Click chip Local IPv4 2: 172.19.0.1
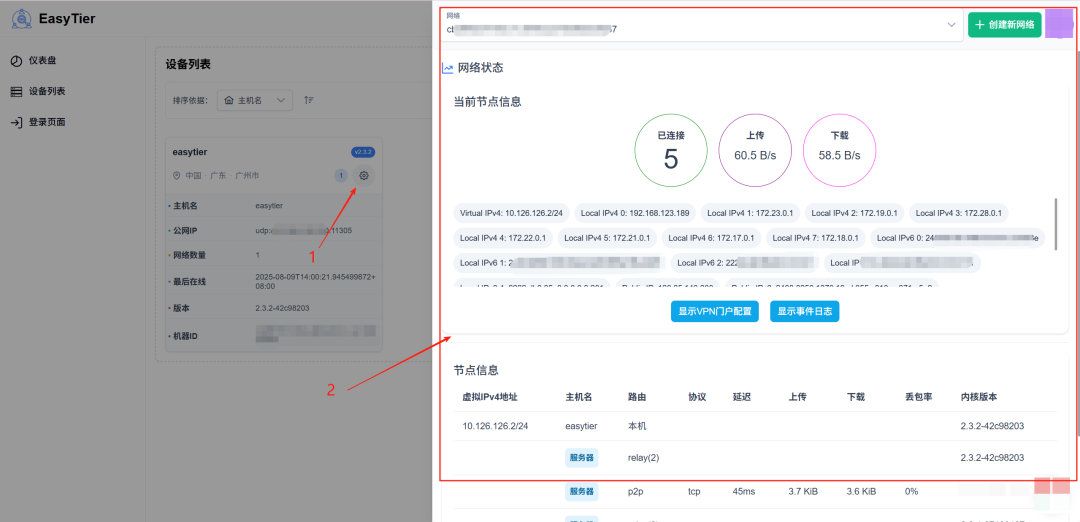The height and width of the screenshot is (522, 1080). pyautogui.click(x=854, y=213)
